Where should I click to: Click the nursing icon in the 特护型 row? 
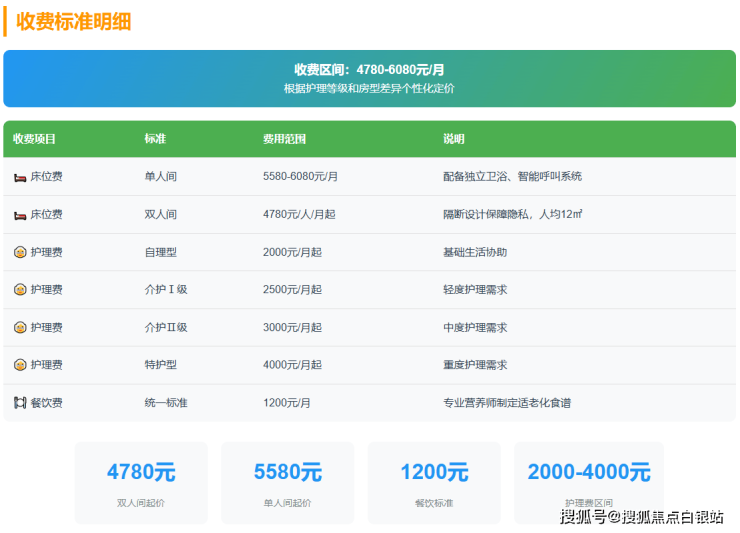click(x=20, y=365)
